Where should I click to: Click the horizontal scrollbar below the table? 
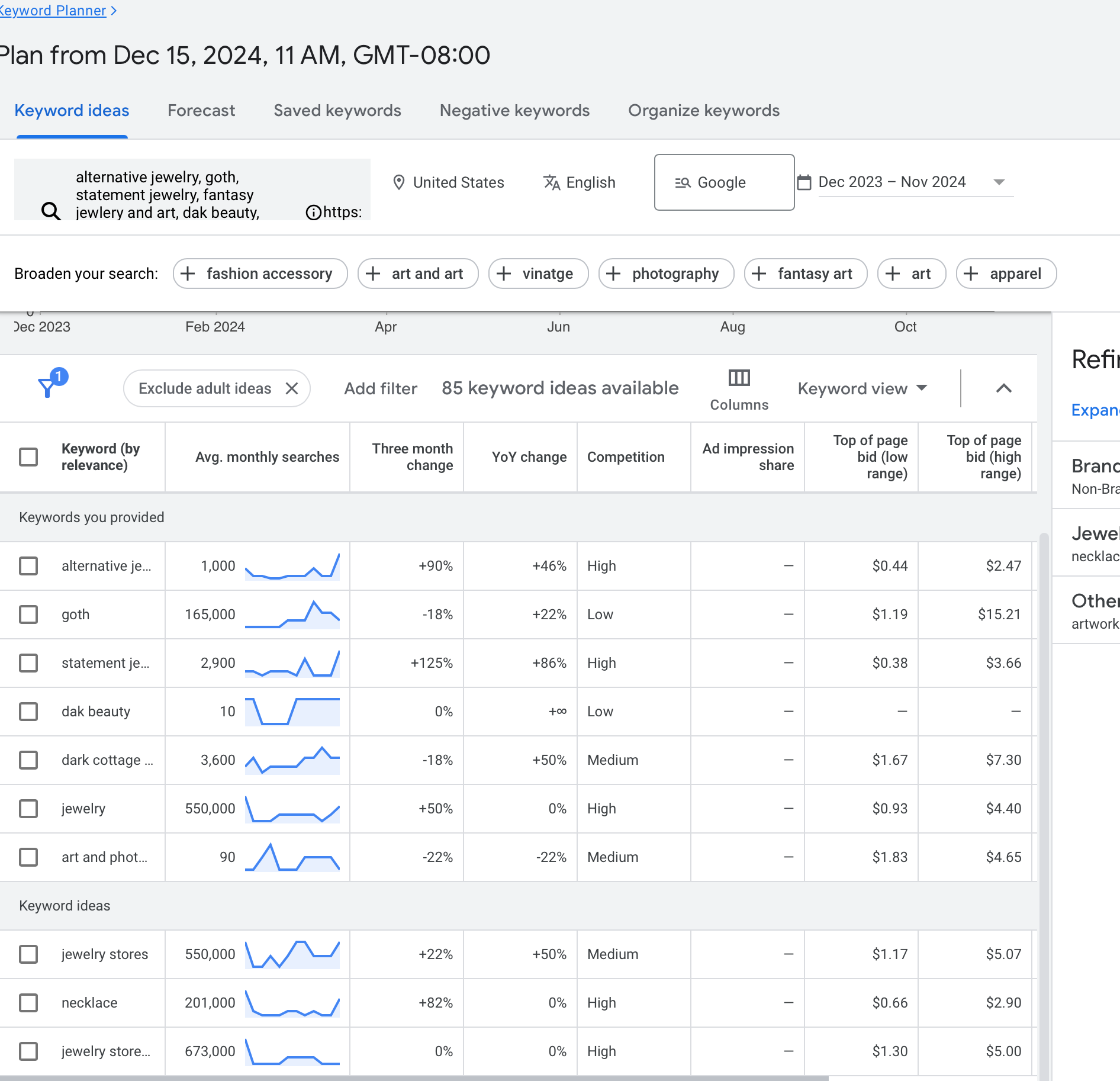click(414, 1078)
